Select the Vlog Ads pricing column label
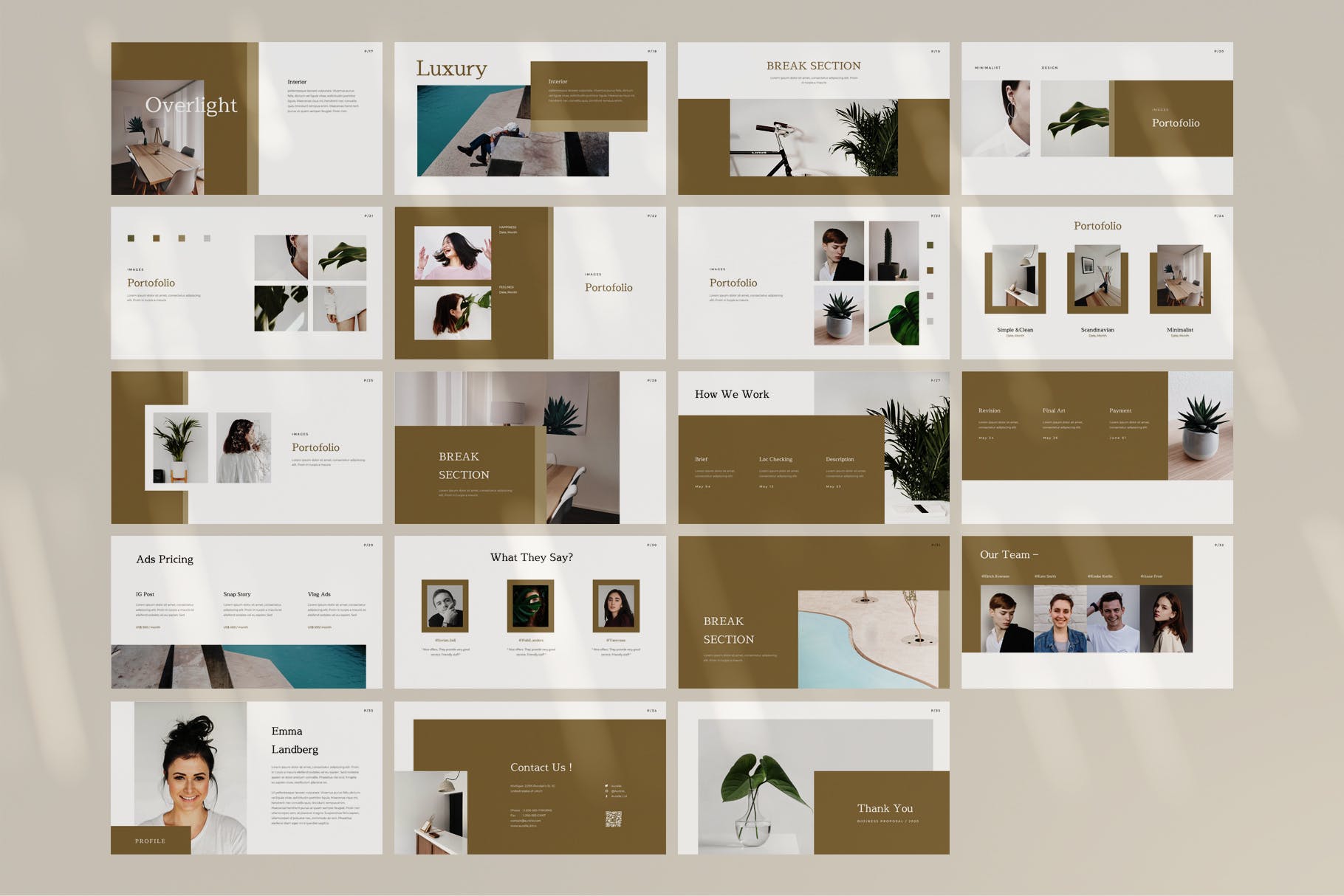Image resolution: width=1344 pixels, height=896 pixels. (319, 594)
